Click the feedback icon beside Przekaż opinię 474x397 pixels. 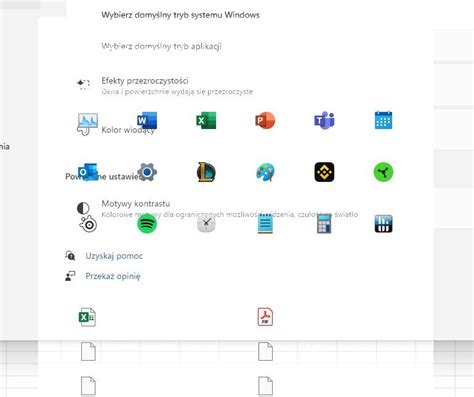point(70,276)
